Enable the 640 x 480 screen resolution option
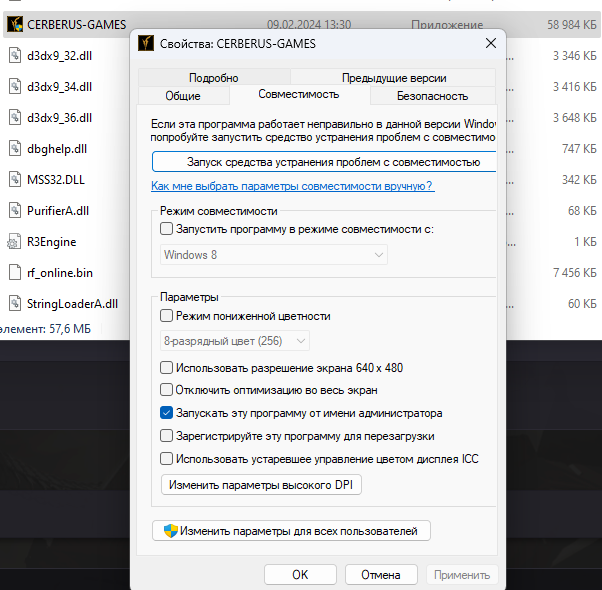 click(x=167, y=368)
